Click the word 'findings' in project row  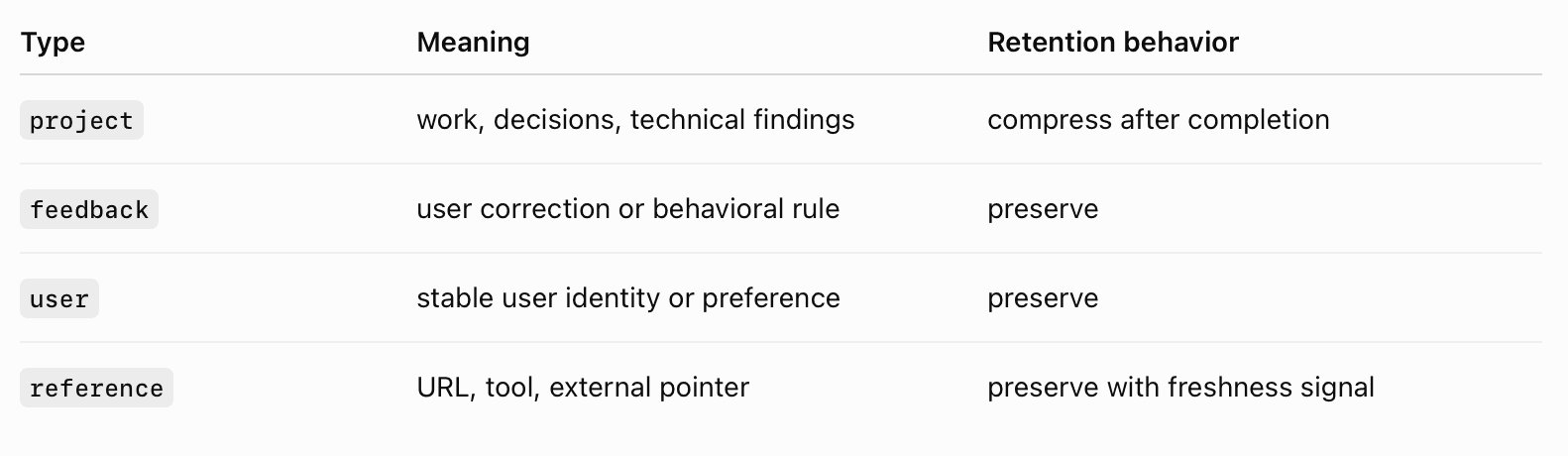[x=804, y=120]
